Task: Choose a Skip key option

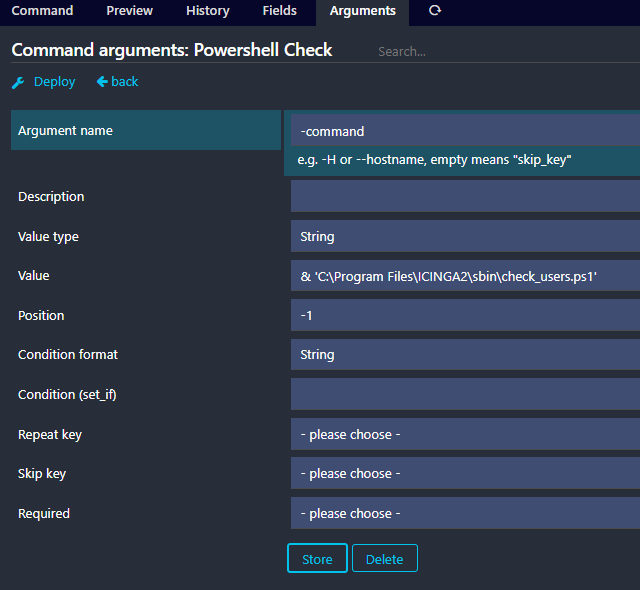Action: 465,473
